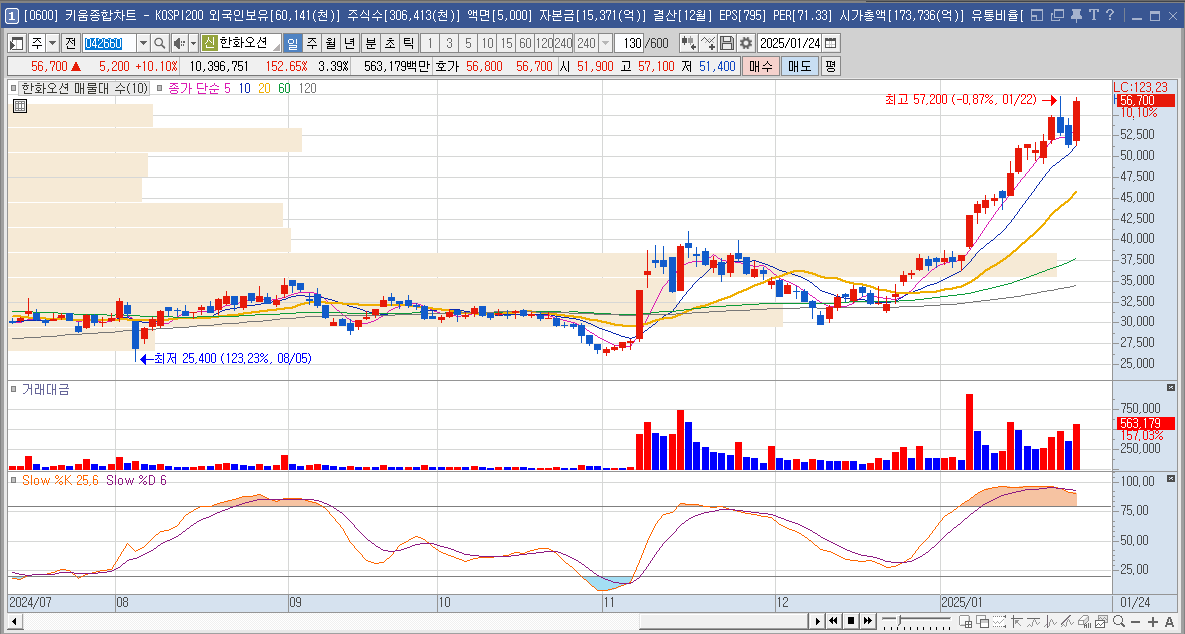
Task: Click the multi-chart grid icon at bottom
Action: (x=965, y=621)
